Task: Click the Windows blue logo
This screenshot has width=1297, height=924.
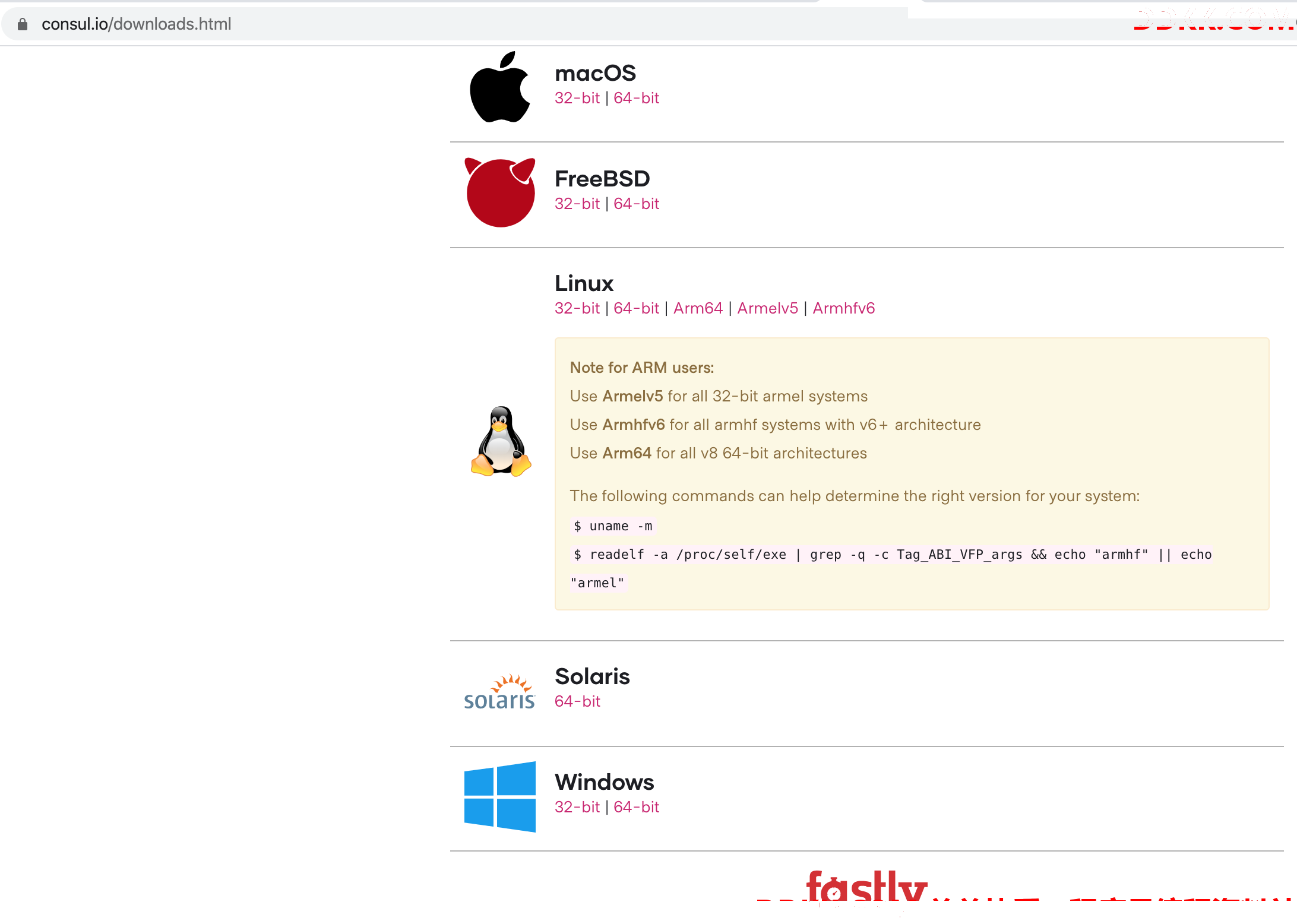Action: click(500, 797)
